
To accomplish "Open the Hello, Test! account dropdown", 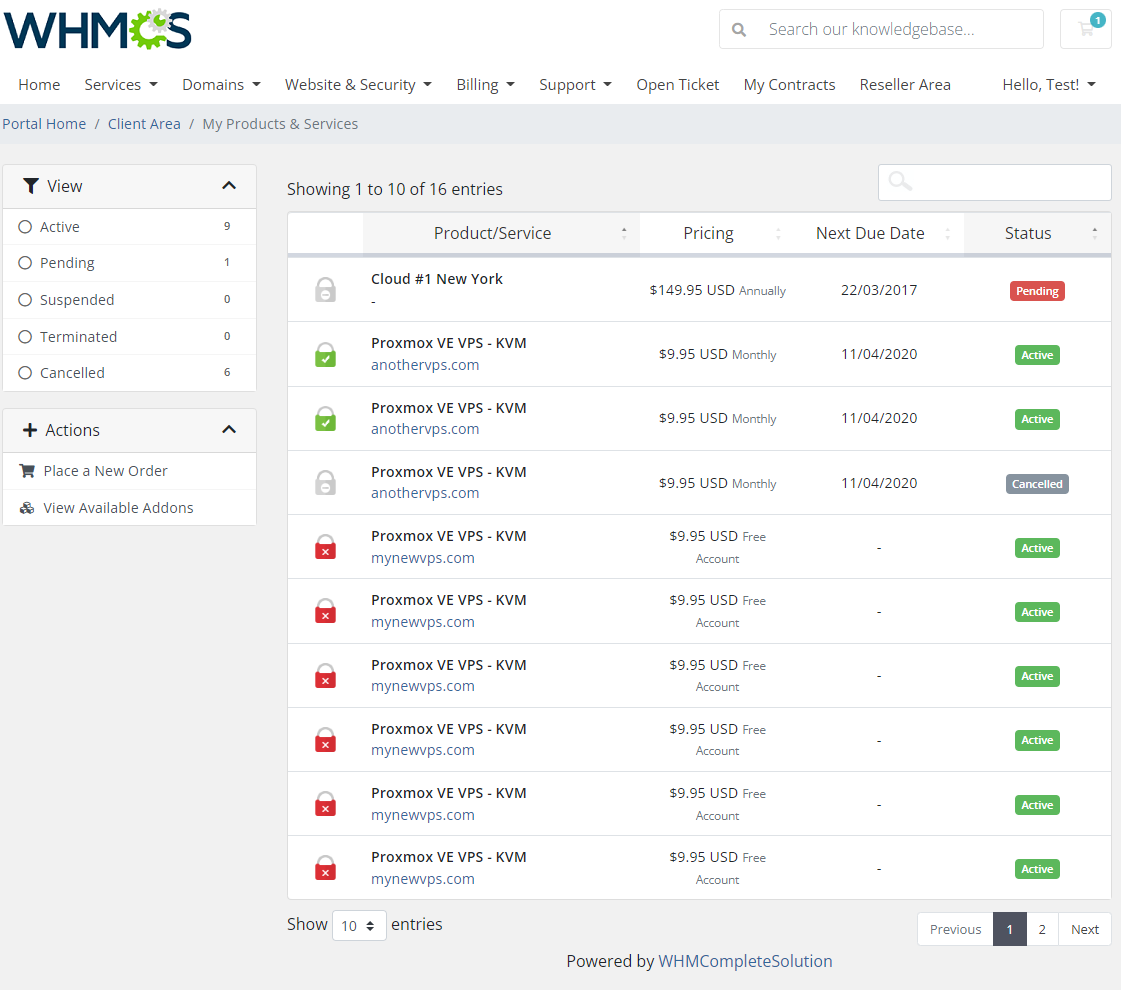I will click(1049, 84).
